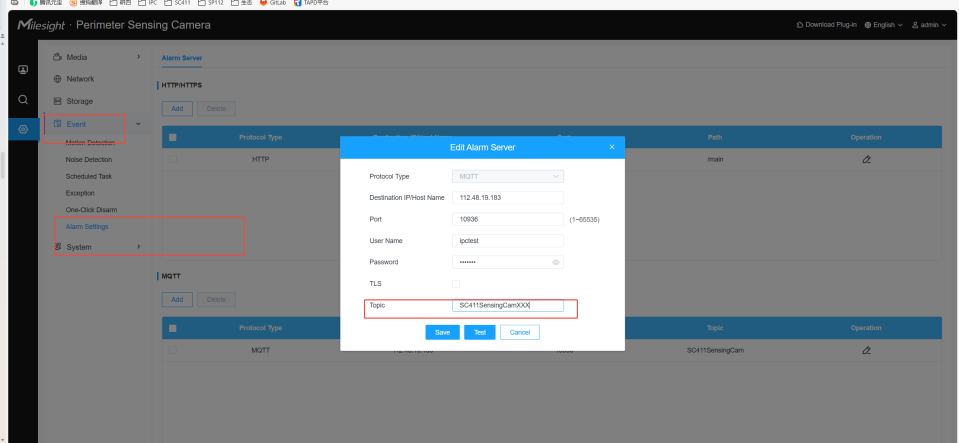Click the edit pencil for the HTTP row

(x=866, y=160)
